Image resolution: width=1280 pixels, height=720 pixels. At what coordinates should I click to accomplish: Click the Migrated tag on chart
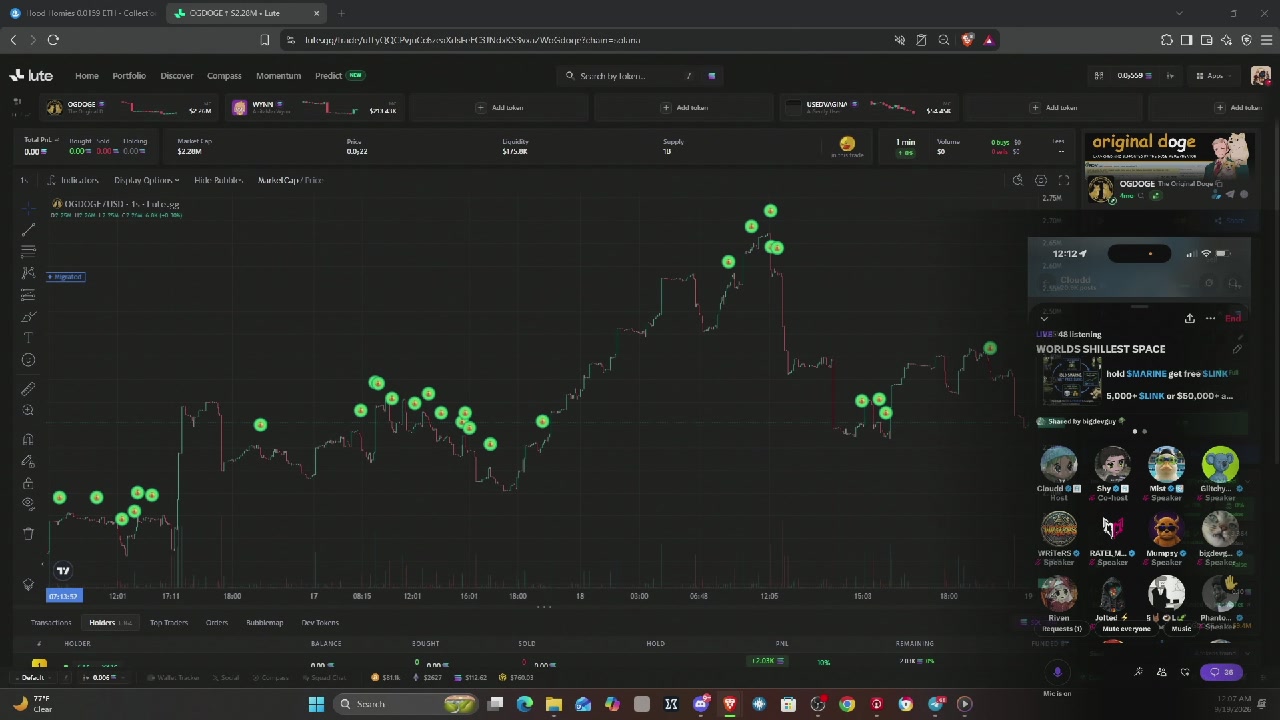66,277
